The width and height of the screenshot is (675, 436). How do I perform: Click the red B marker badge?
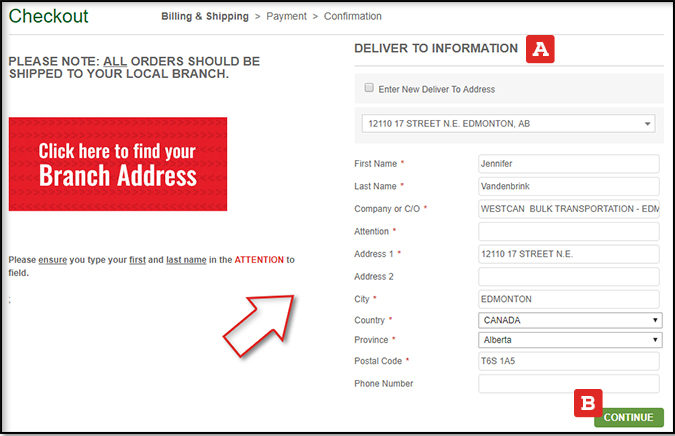587,404
